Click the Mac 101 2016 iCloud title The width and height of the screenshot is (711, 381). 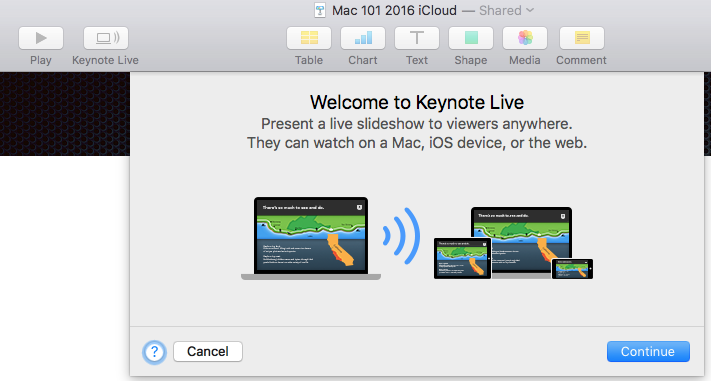(x=394, y=10)
